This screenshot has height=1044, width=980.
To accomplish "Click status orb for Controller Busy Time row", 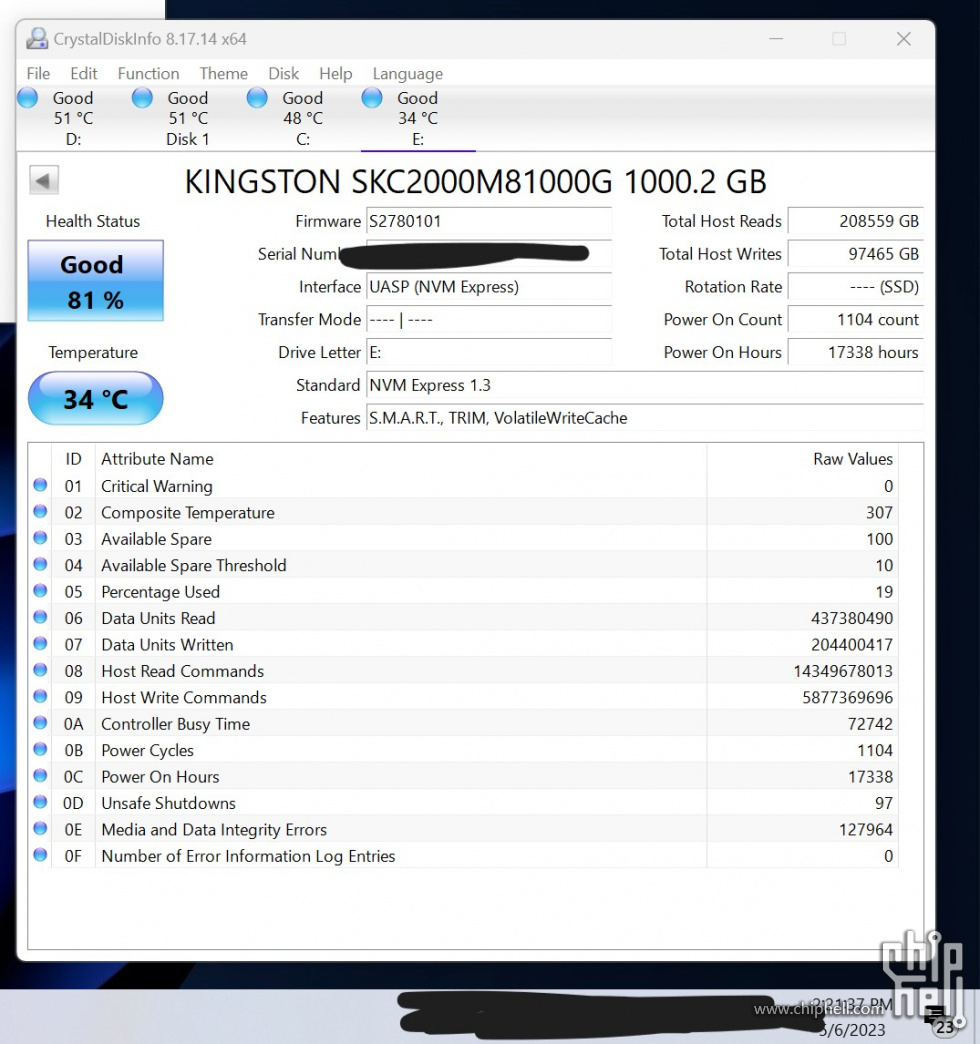I will [x=40, y=723].
